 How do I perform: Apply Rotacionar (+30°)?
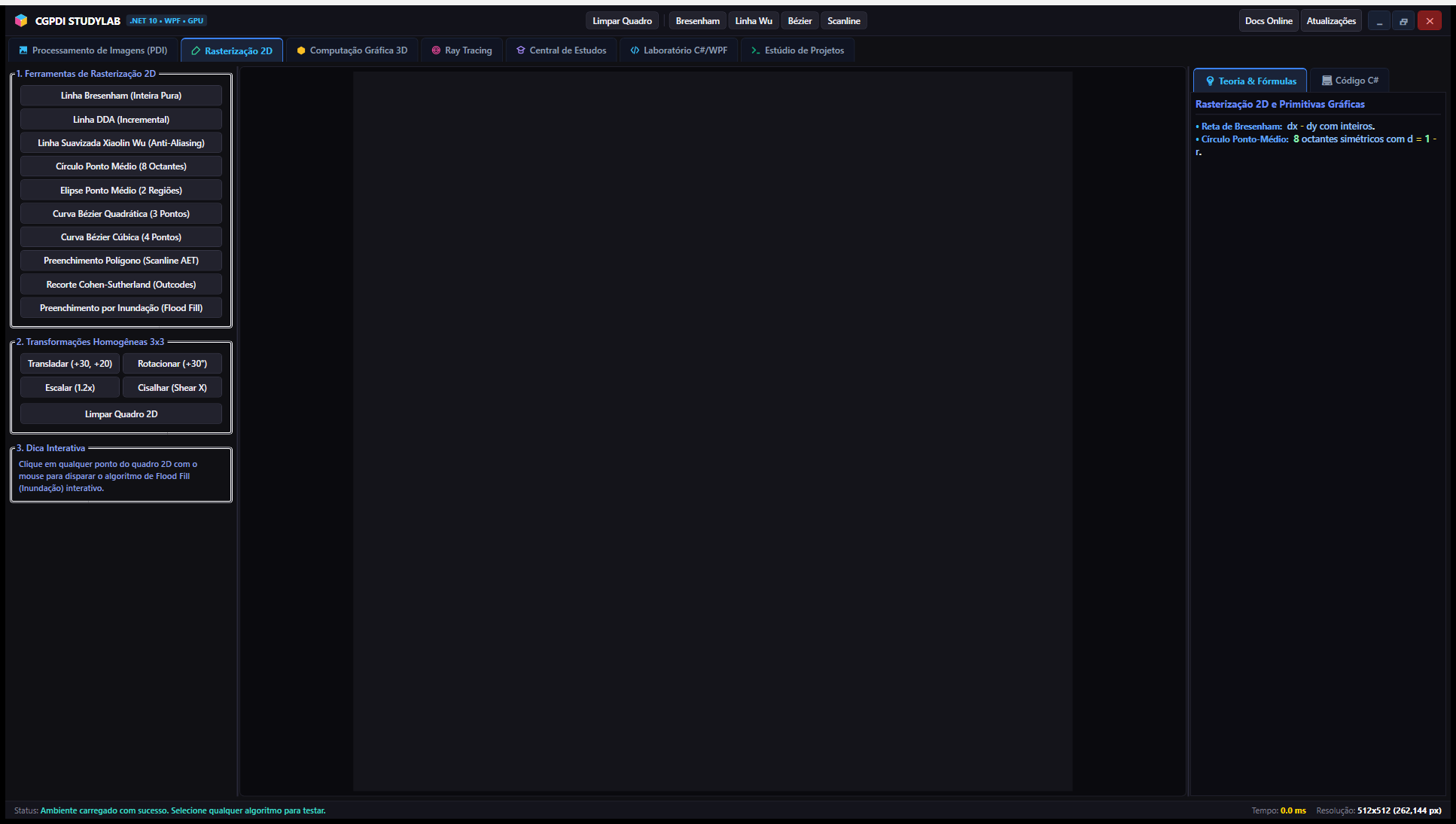coord(172,364)
